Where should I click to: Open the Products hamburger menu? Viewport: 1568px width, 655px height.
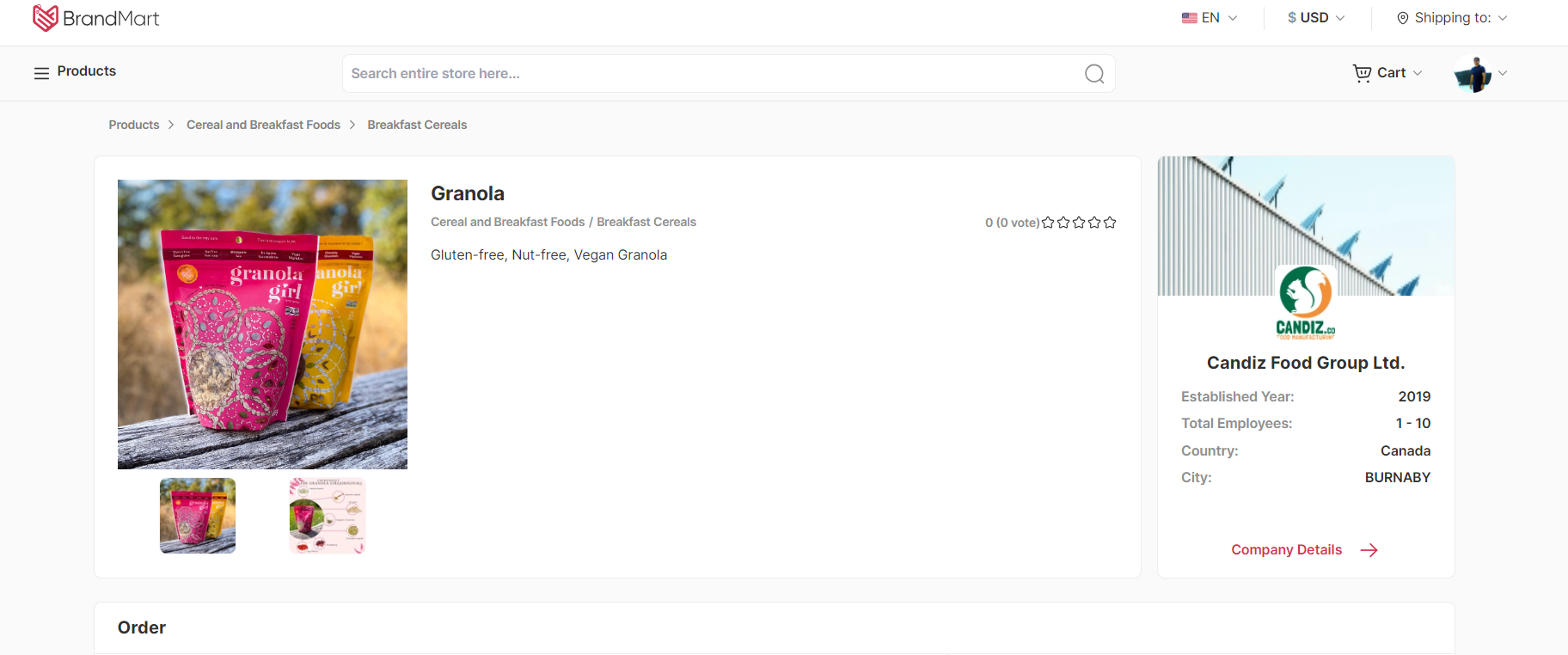(75, 72)
